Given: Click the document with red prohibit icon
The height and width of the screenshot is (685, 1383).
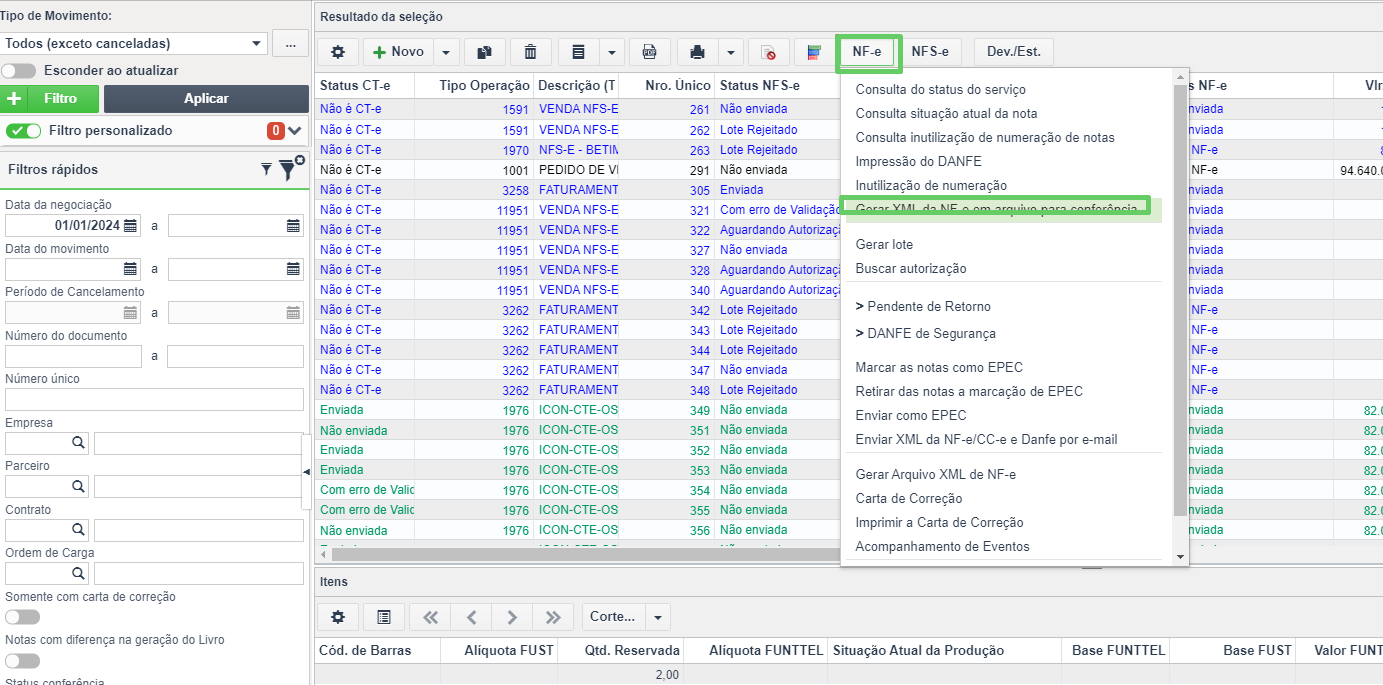Looking at the screenshot, I should tap(768, 52).
